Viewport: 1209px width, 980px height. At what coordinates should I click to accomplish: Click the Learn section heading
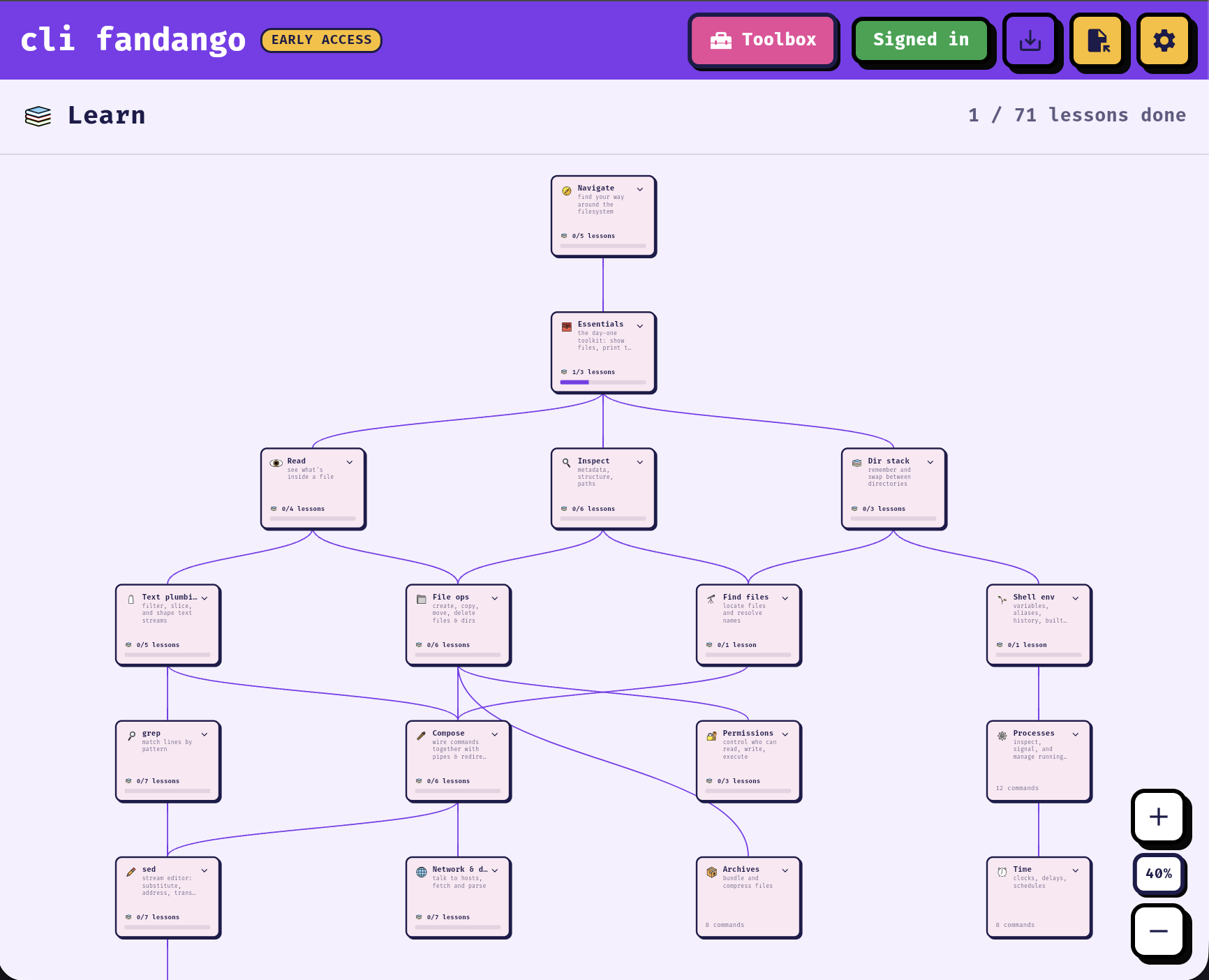(x=107, y=115)
